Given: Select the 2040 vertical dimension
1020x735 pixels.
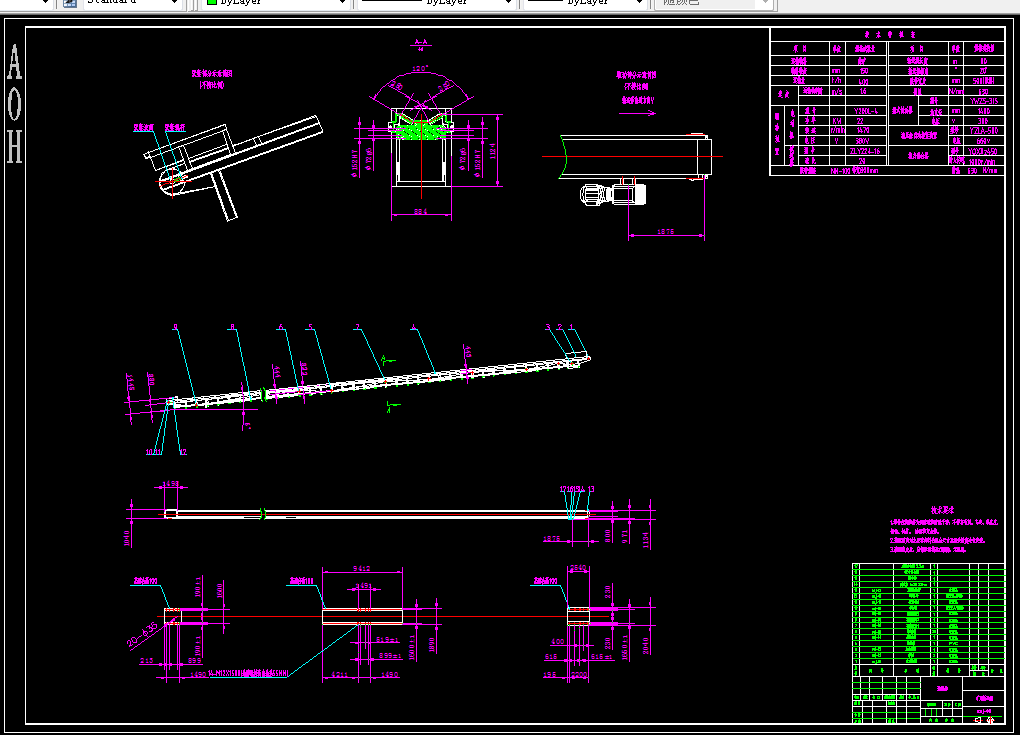Looking at the screenshot, I should 645,645.
